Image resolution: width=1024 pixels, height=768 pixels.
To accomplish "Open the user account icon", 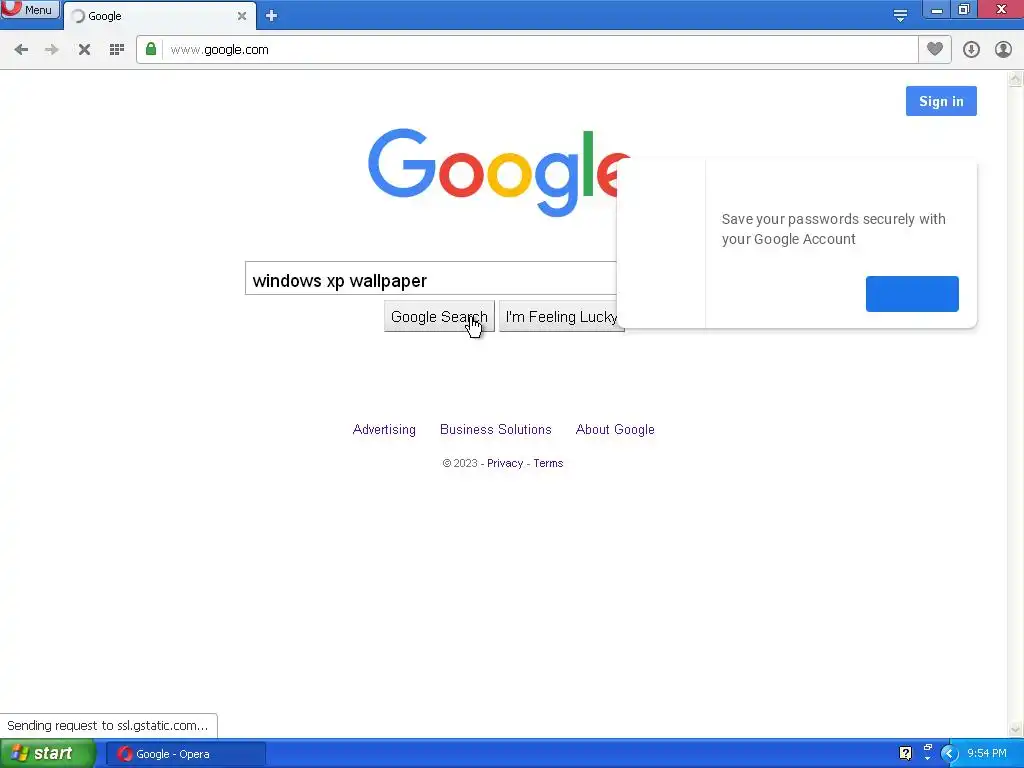I will click(1003, 50).
